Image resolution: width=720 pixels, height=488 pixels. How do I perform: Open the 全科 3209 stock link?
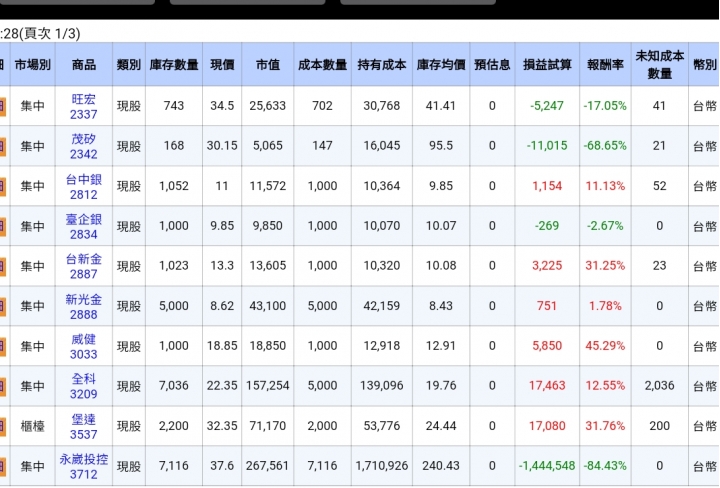(84, 387)
